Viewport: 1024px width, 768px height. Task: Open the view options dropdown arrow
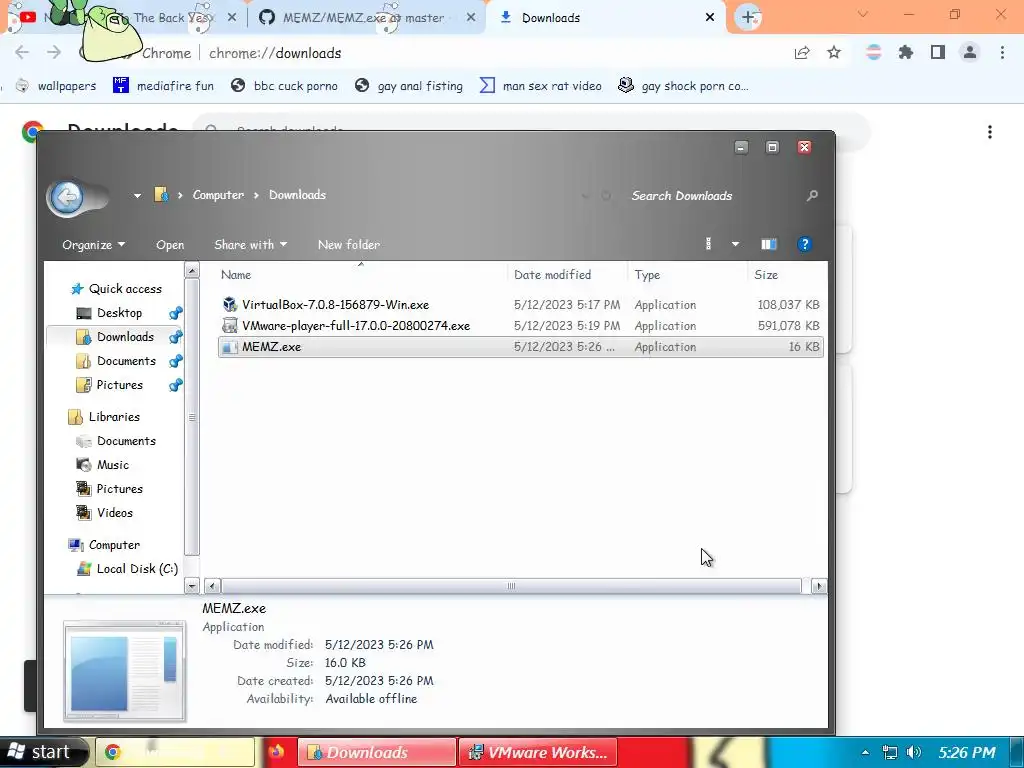coord(735,244)
